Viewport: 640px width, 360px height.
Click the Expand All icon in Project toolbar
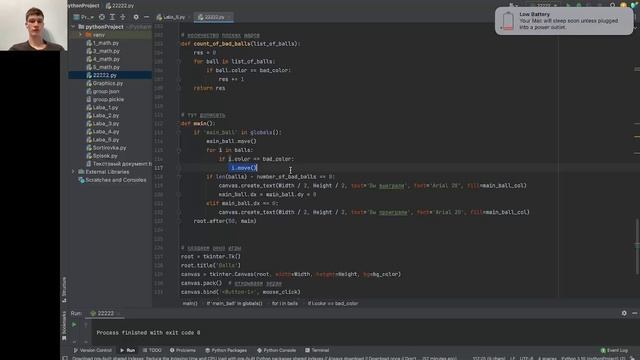(112, 17)
